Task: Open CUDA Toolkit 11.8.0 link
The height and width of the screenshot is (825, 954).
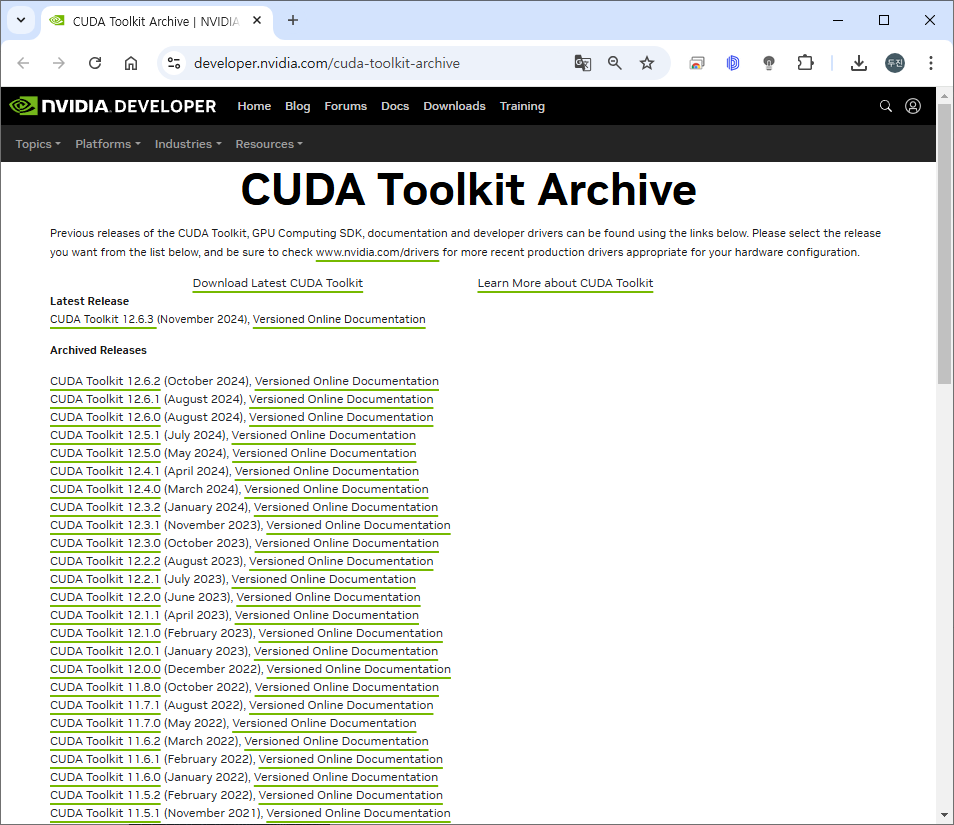Action: 105,688
